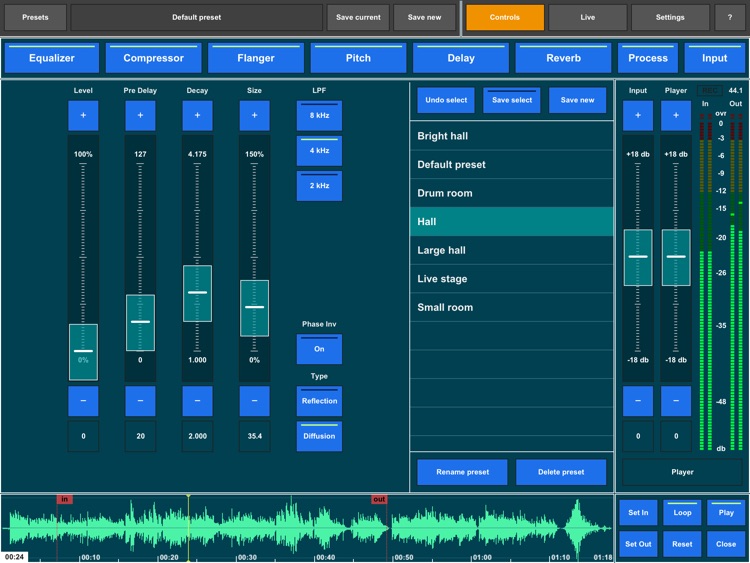Image resolution: width=750 pixels, height=563 pixels.
Task: Click the red out marker on waveform
Action: (379, 499)
